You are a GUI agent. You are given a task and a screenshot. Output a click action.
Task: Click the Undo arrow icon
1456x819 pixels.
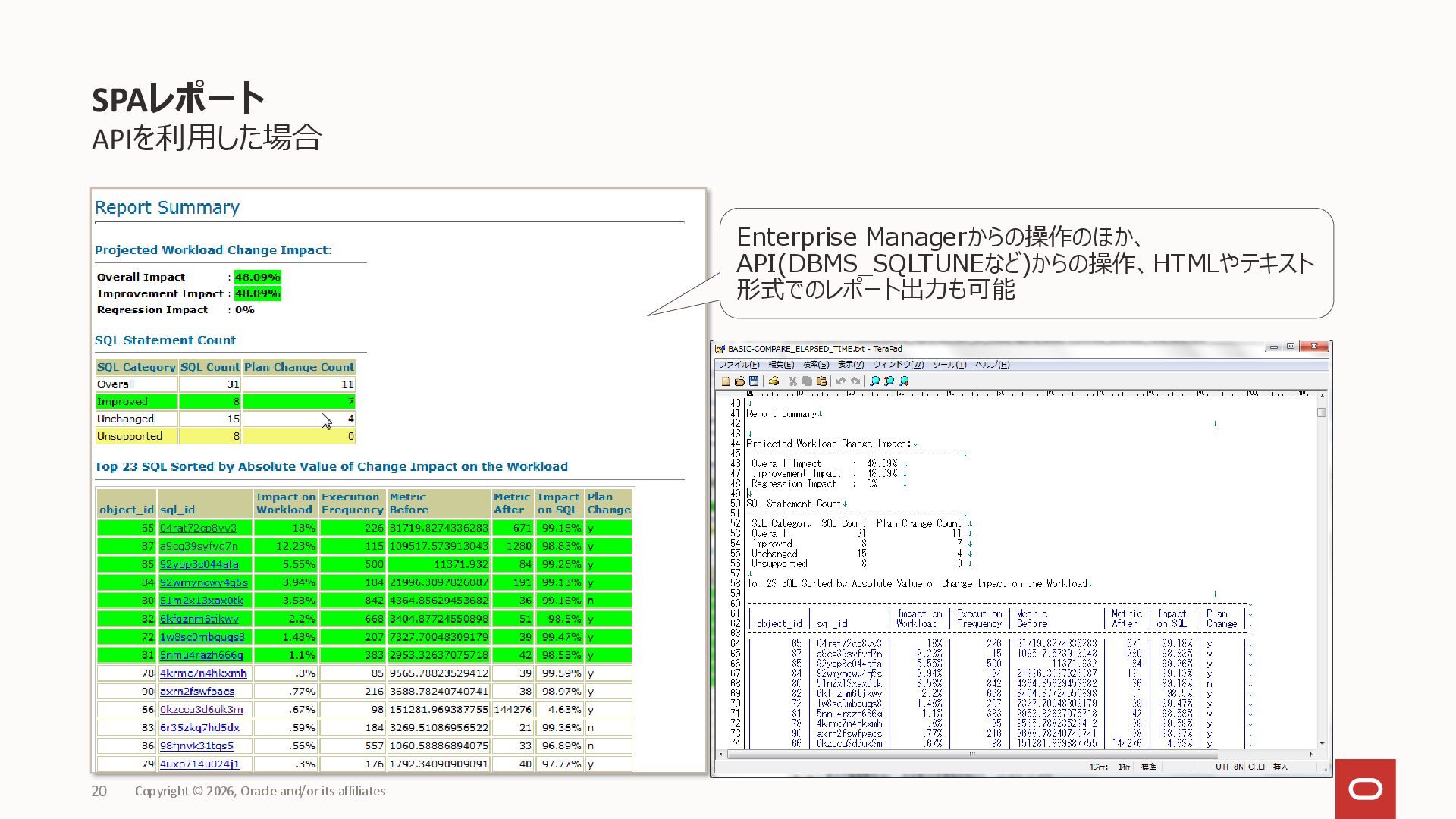pyautogui.click(x=841, y=381)
